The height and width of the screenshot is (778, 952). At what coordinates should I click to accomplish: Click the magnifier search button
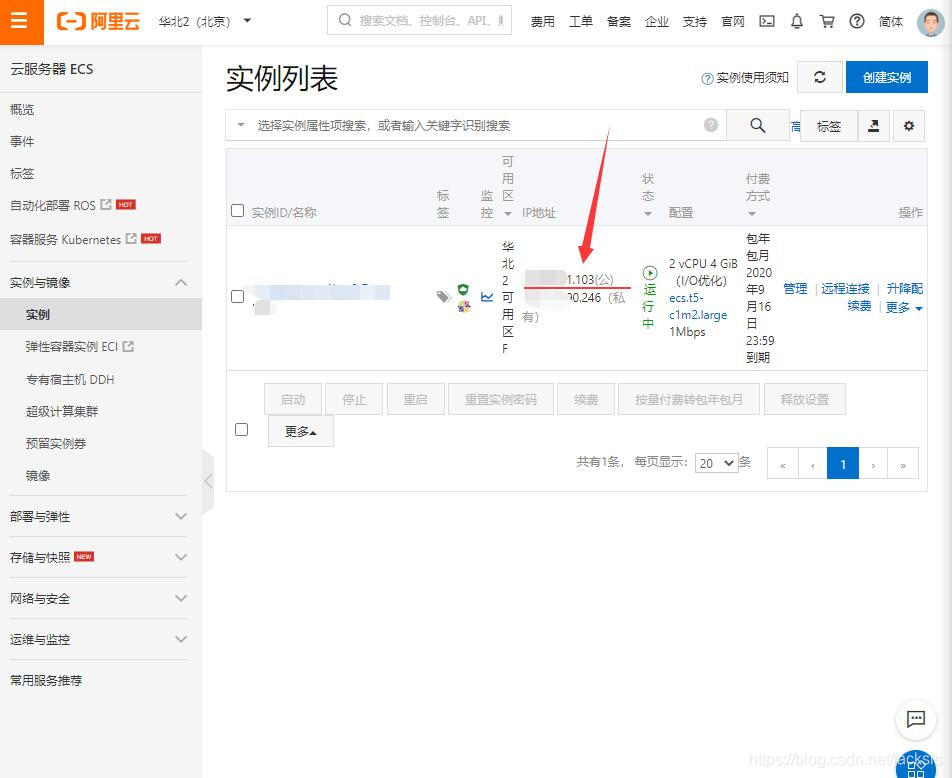tap(757, 126)
